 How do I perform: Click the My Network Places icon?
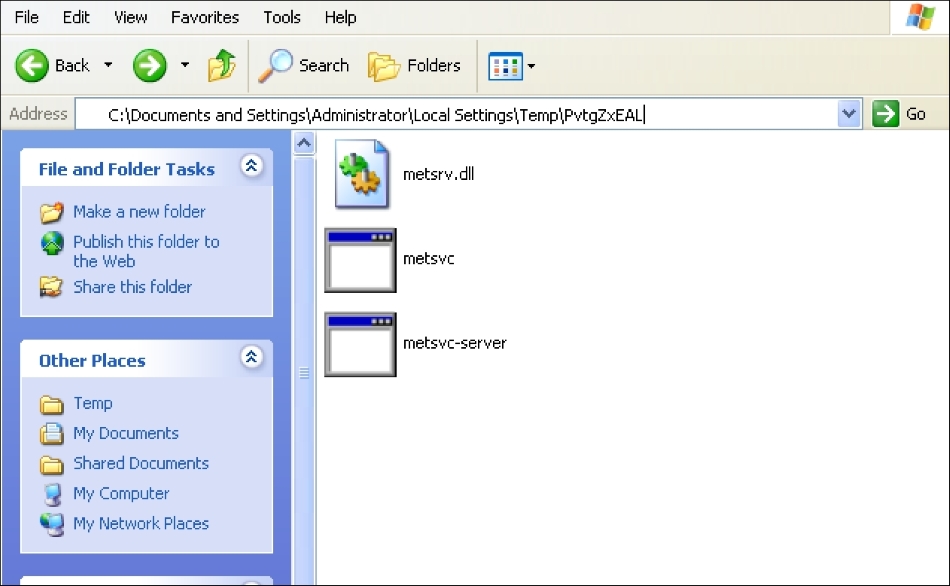(x=52, y=524)
